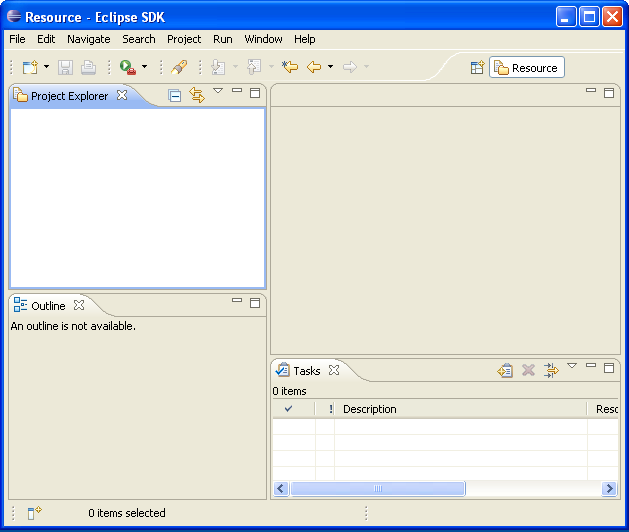Go to last edit location
Image resolution: width=629 pixels, height=532 pixels.
[290, 67]
